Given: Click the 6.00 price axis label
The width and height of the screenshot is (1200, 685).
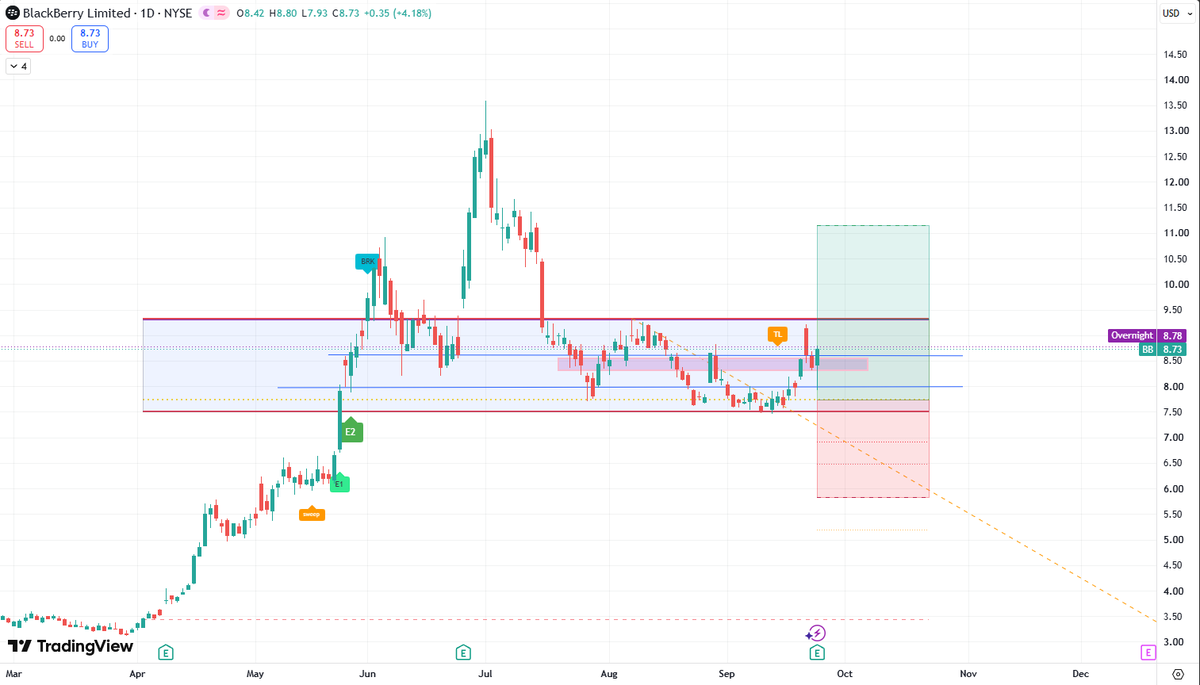Looking at the screenshot, I should [x=1175, y=488].
